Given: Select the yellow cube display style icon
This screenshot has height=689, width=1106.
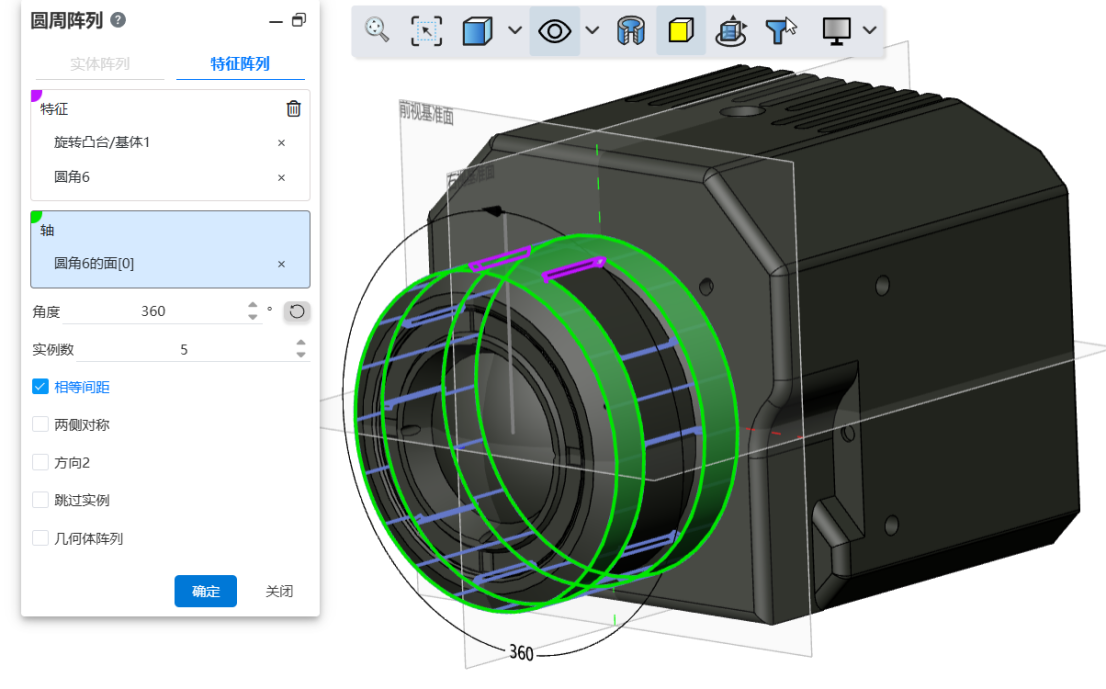Looking at the screenshot, I should [681, 31].
